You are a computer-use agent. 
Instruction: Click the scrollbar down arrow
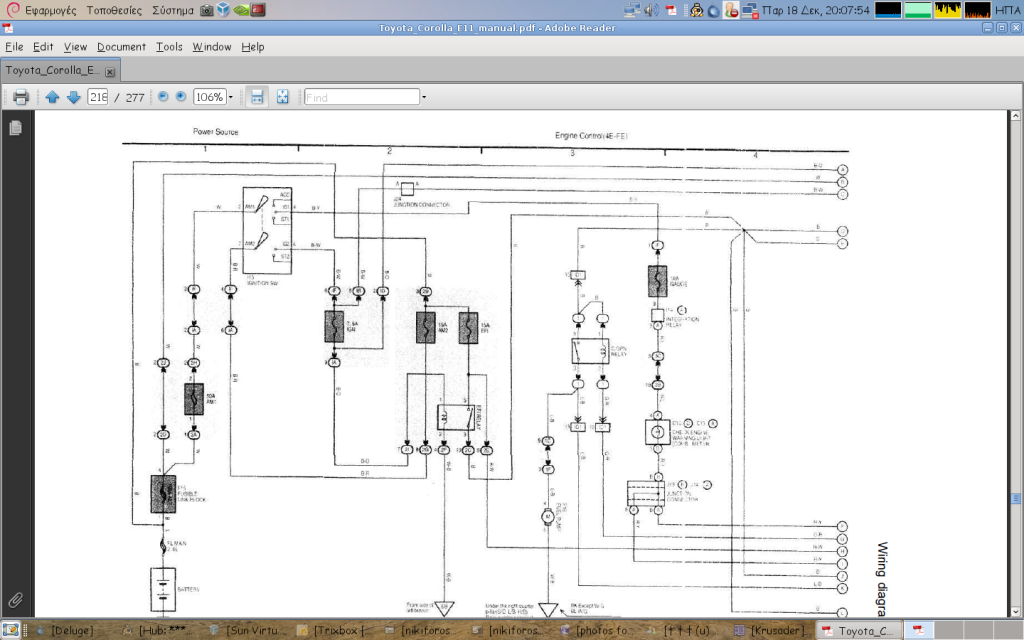tap(1016, 612)
